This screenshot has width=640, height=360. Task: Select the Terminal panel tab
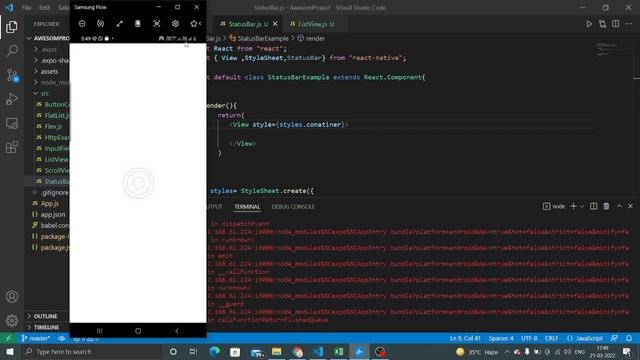[x=247, y=207]
